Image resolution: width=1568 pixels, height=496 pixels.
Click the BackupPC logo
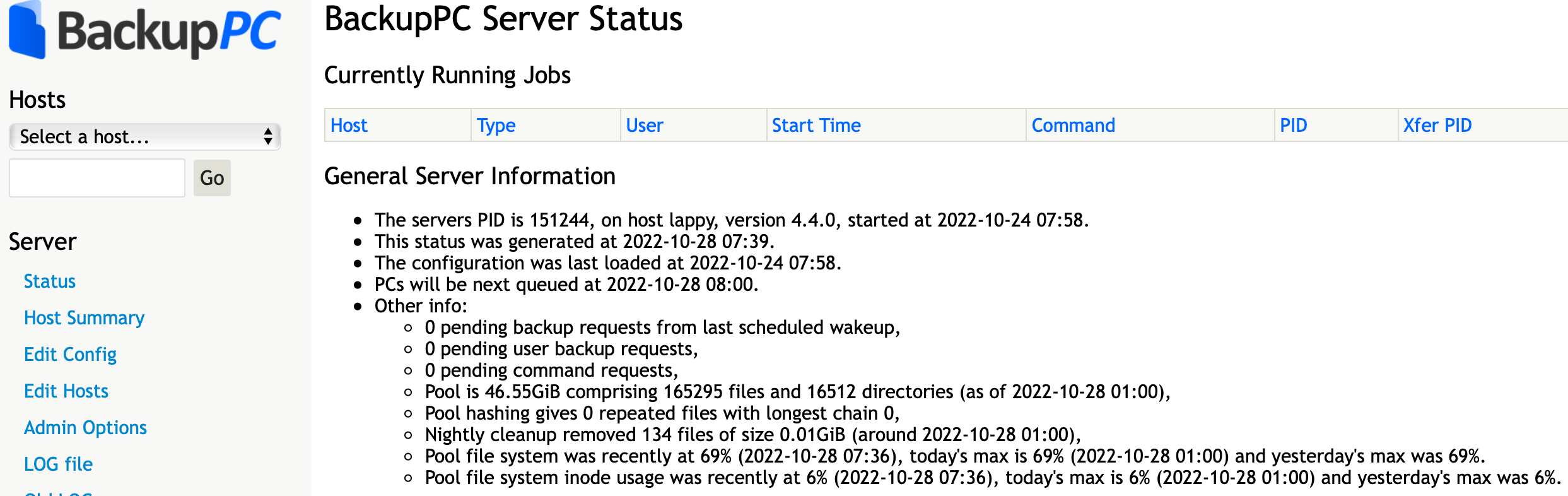coord(144,32)
